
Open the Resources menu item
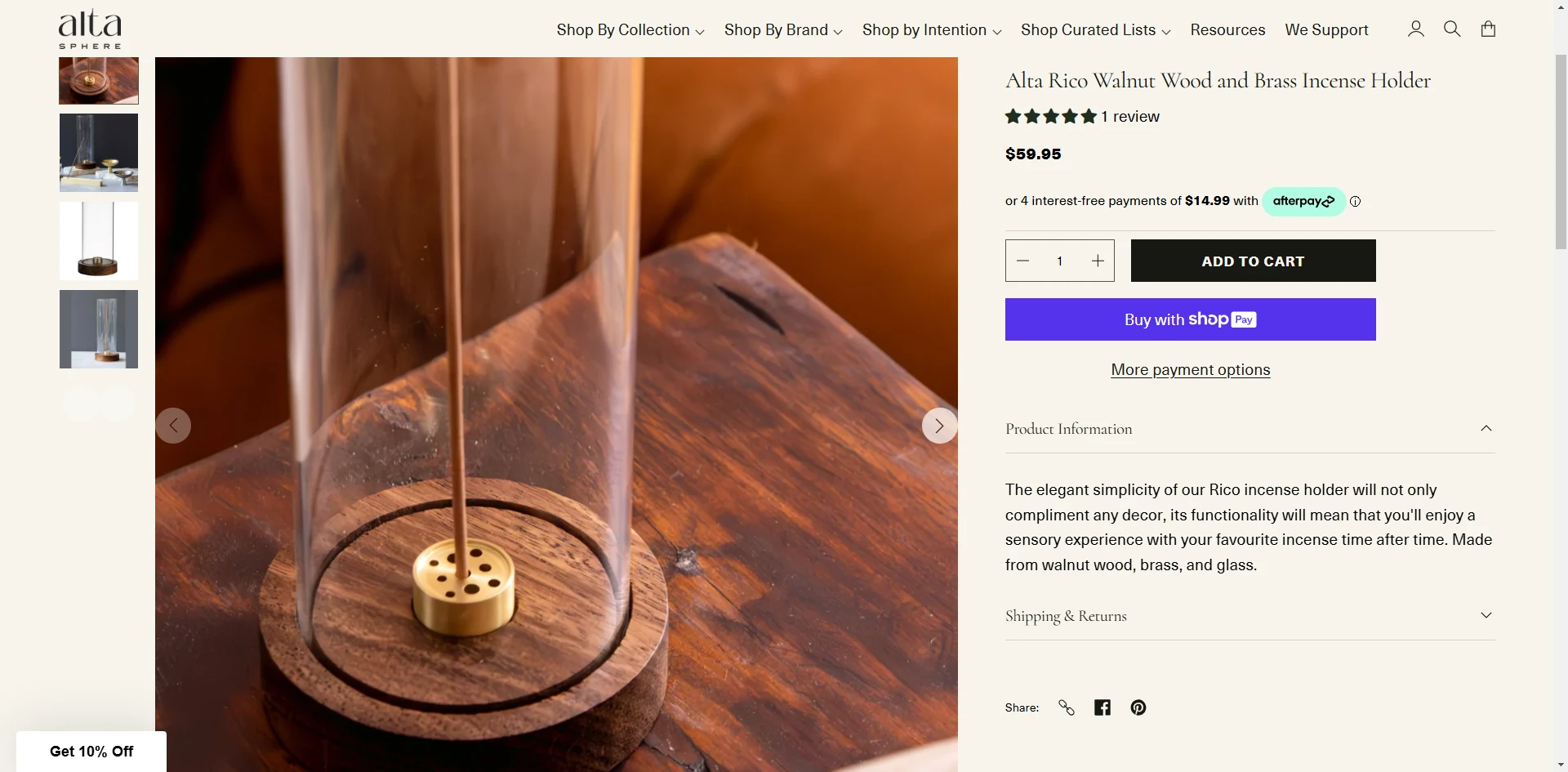coord(1227,29)
